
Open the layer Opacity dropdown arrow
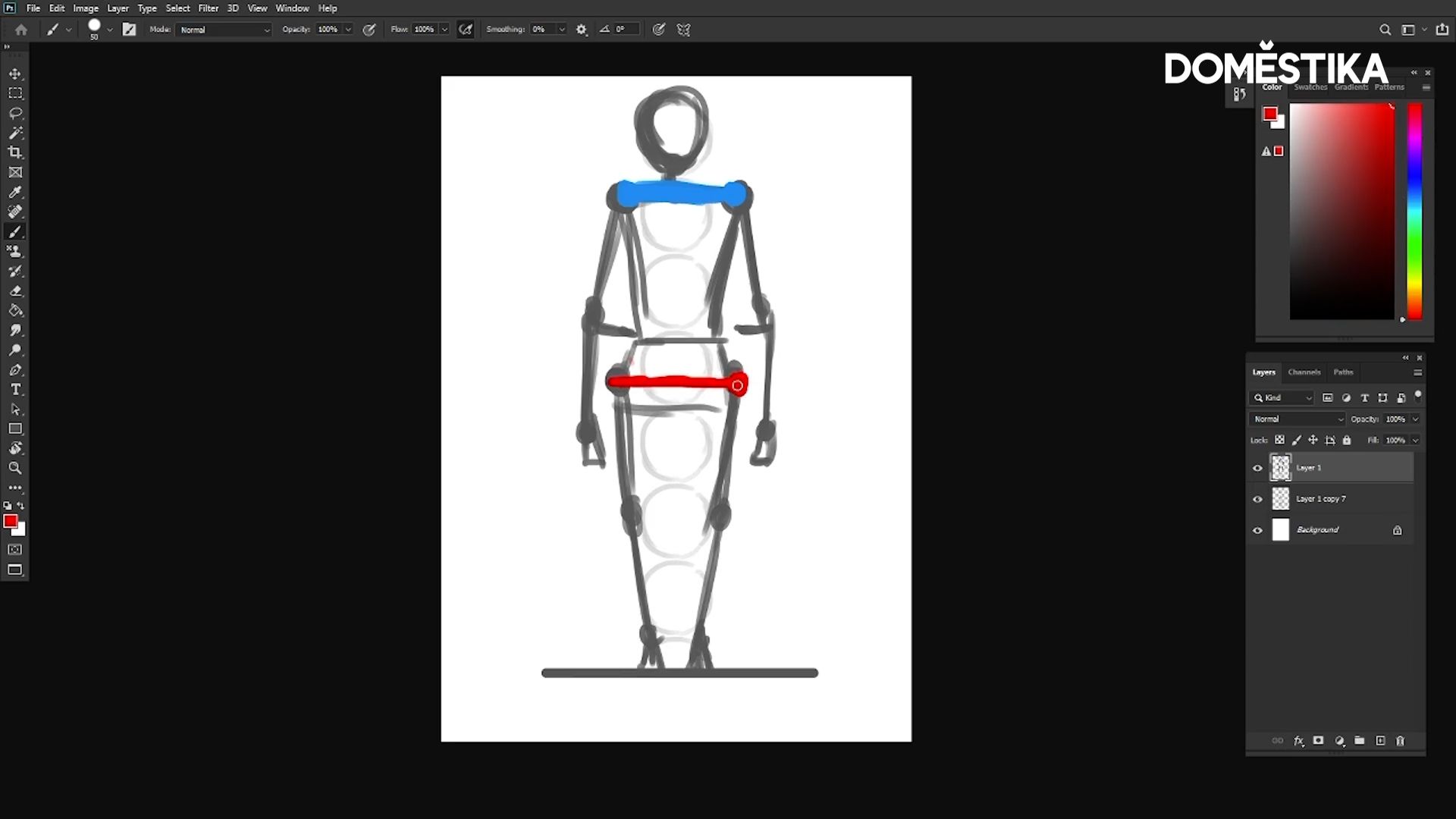[1415, 419]
